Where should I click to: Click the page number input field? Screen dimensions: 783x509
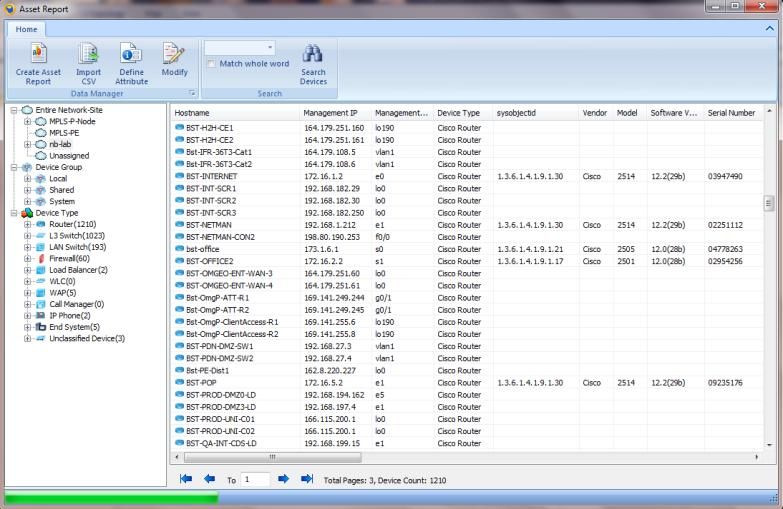coord(255,480)
